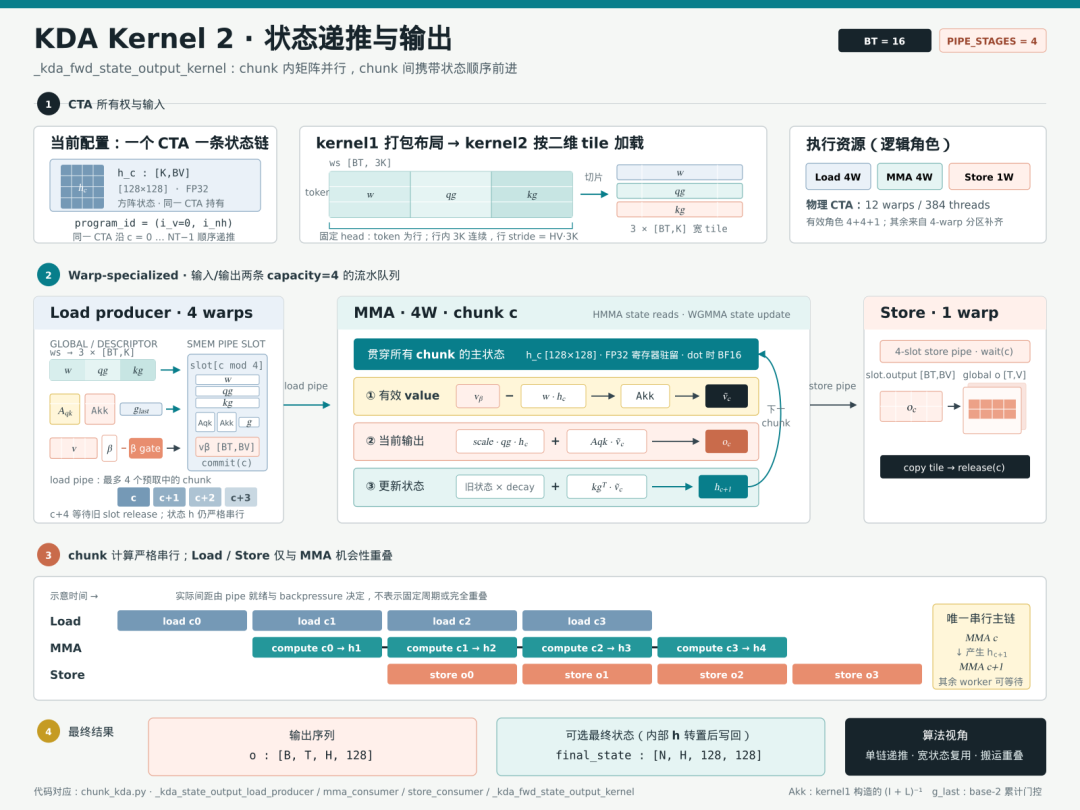The width and height of the screenshot is (1080, 810).
Task: Click the scale · qg · h_c term box
Action: pyautogui.click(x=500, y=442)
